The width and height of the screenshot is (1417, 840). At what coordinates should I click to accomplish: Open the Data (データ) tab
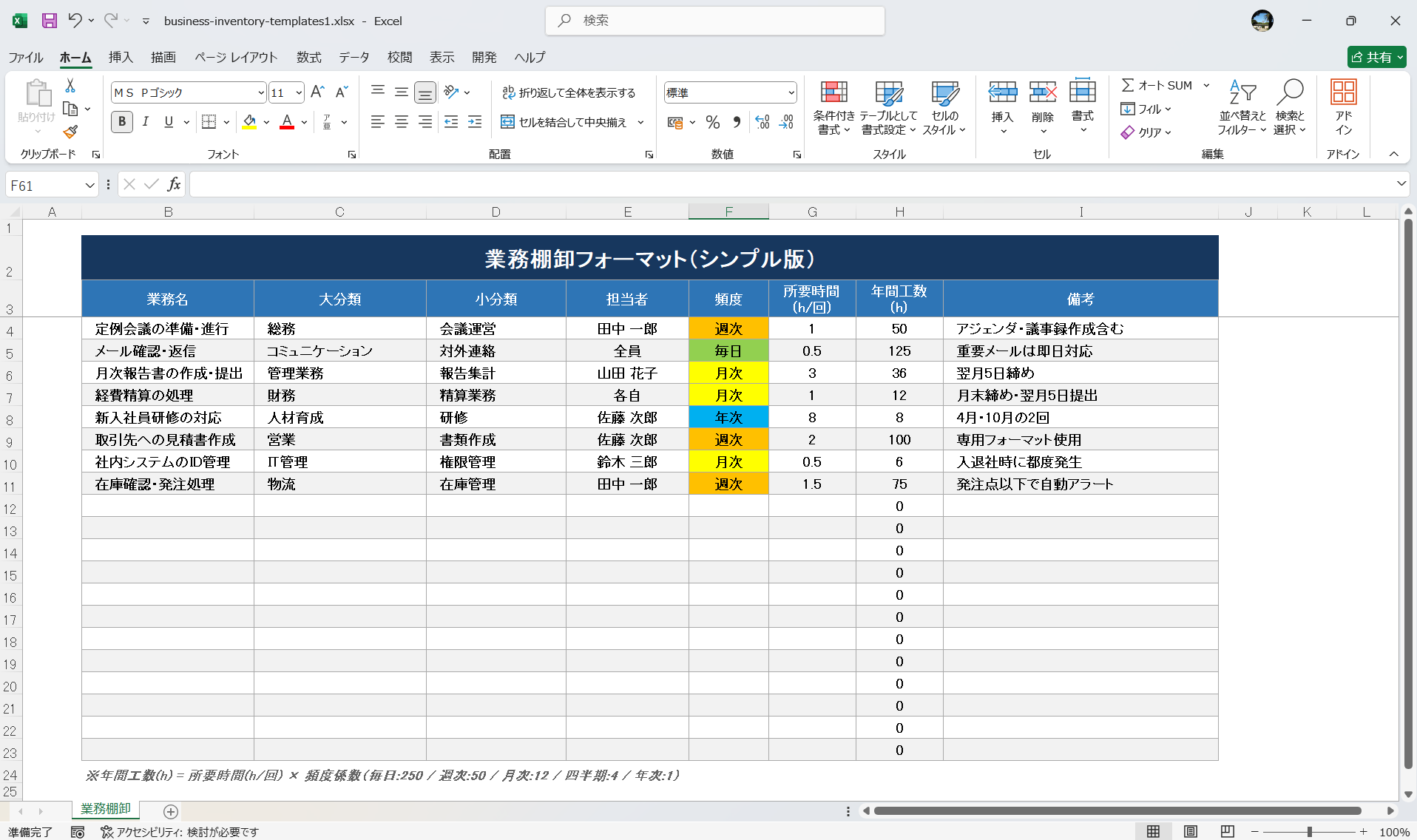pyautogui.click(x=354, y=57)
